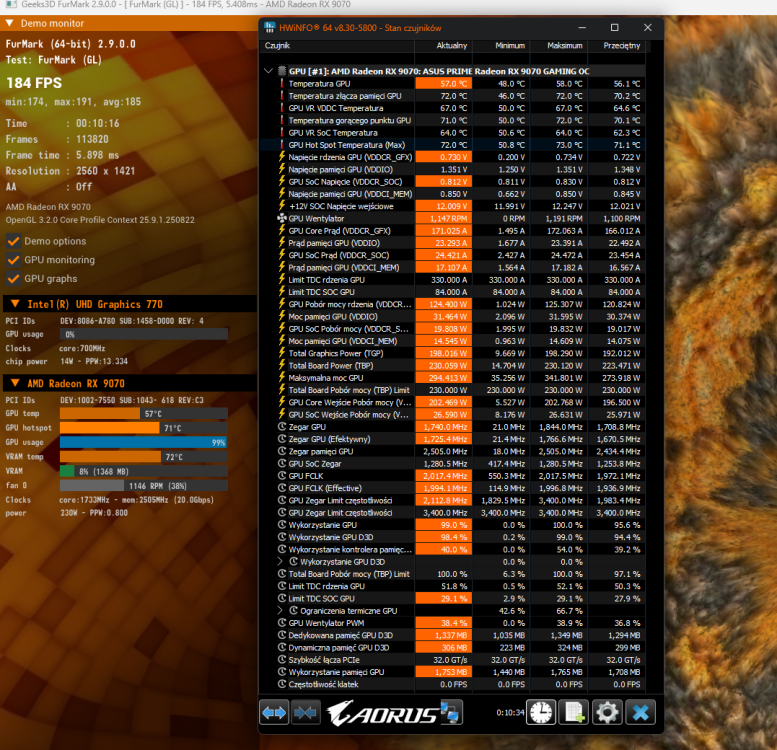The width and height of the screenshot is (777, 750).
Task: Minimize the HWiNFO sensor window
Action: pos(582,28)
